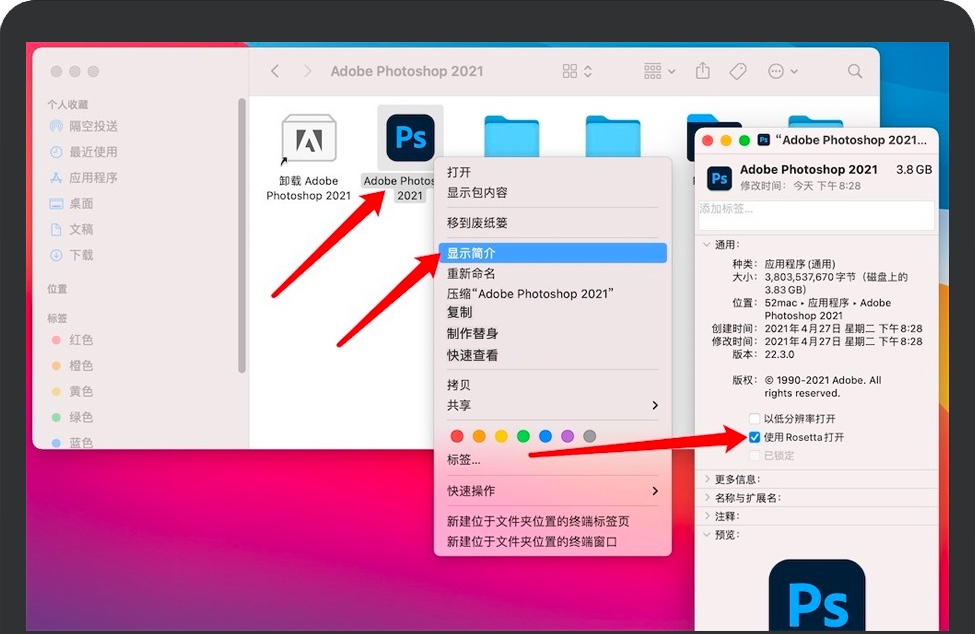Select the uninstall Adobe Photoshop 2021 icon
Viewport: 975px width, 634px height.
(308, 138)
